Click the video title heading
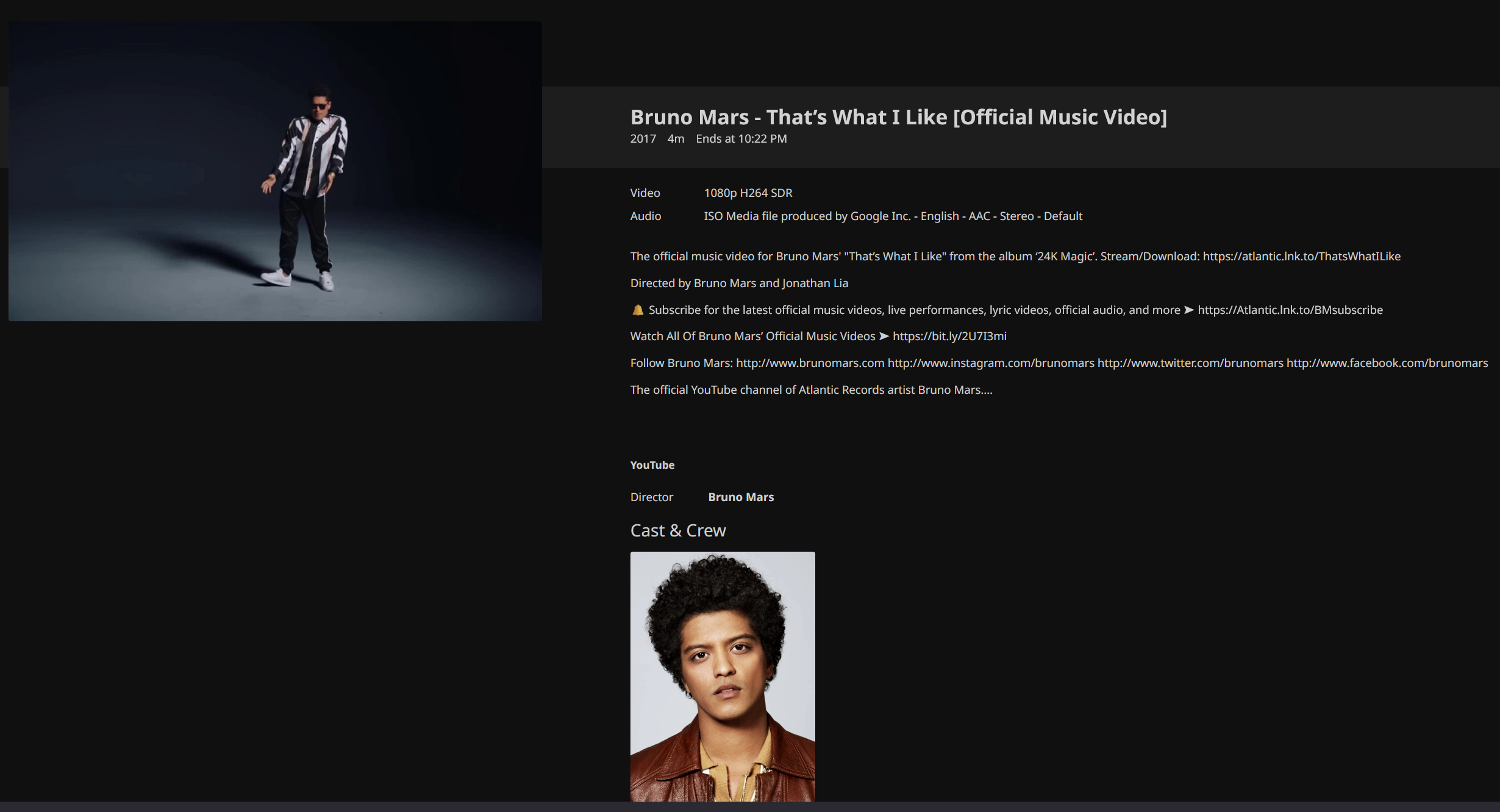1500x812 pixels. (x=898, y=117)
